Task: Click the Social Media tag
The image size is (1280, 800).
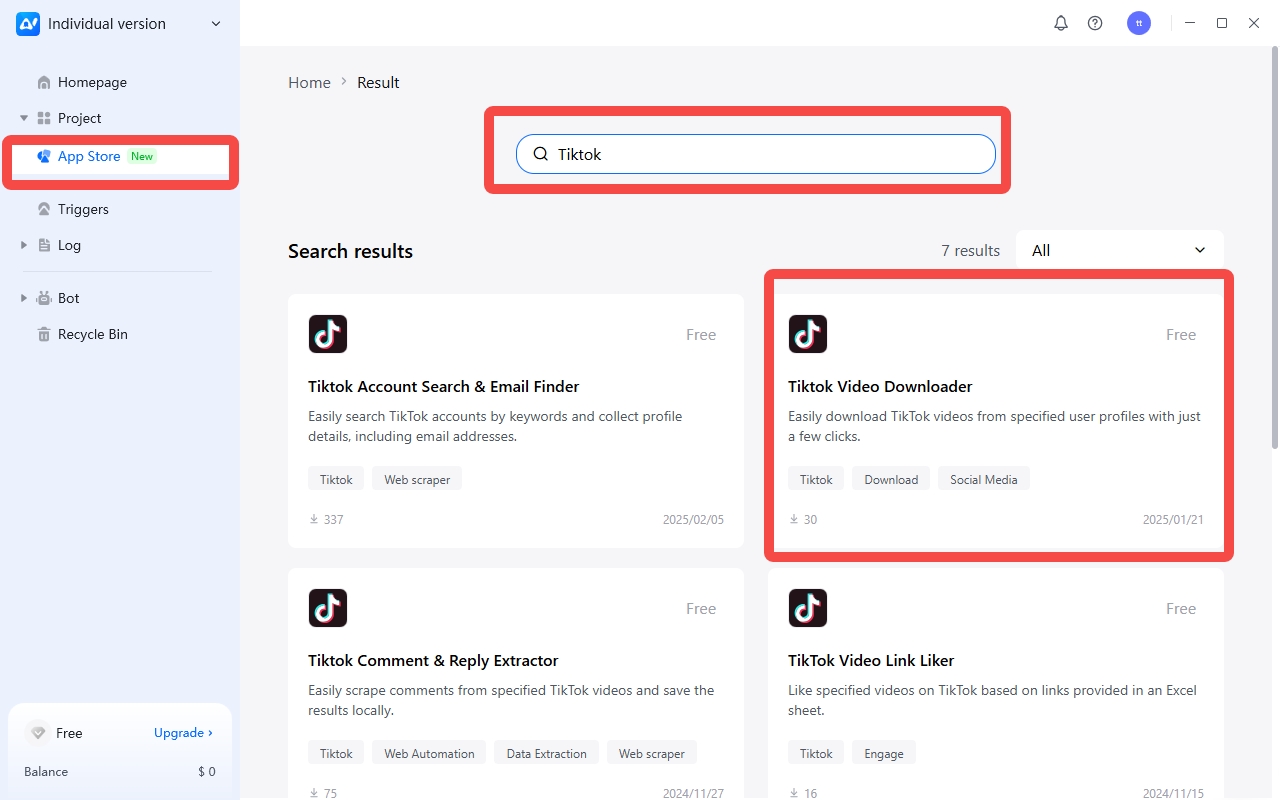Action: 984,479
